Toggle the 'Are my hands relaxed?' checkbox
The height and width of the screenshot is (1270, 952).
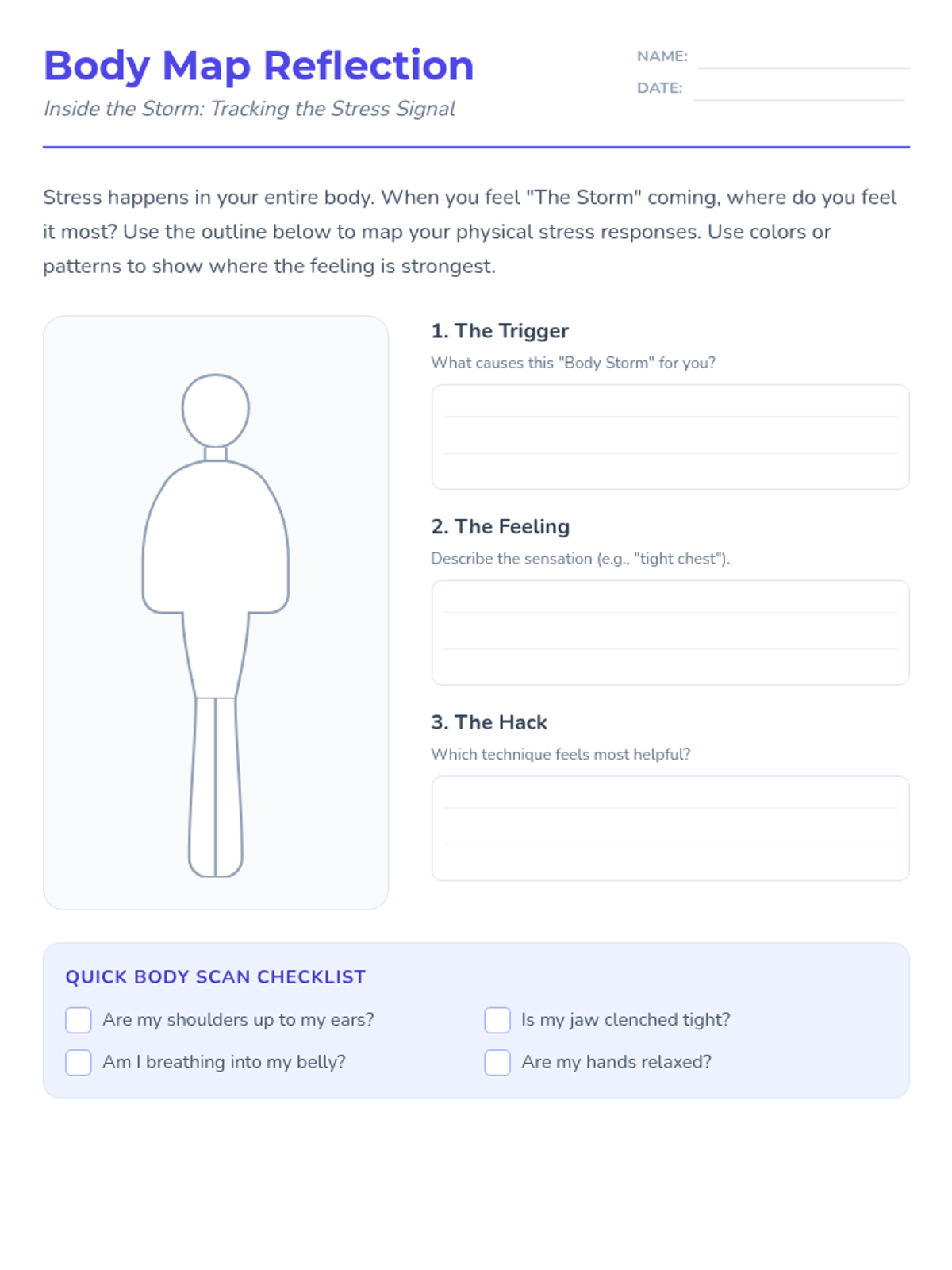tap(497, 1062)
